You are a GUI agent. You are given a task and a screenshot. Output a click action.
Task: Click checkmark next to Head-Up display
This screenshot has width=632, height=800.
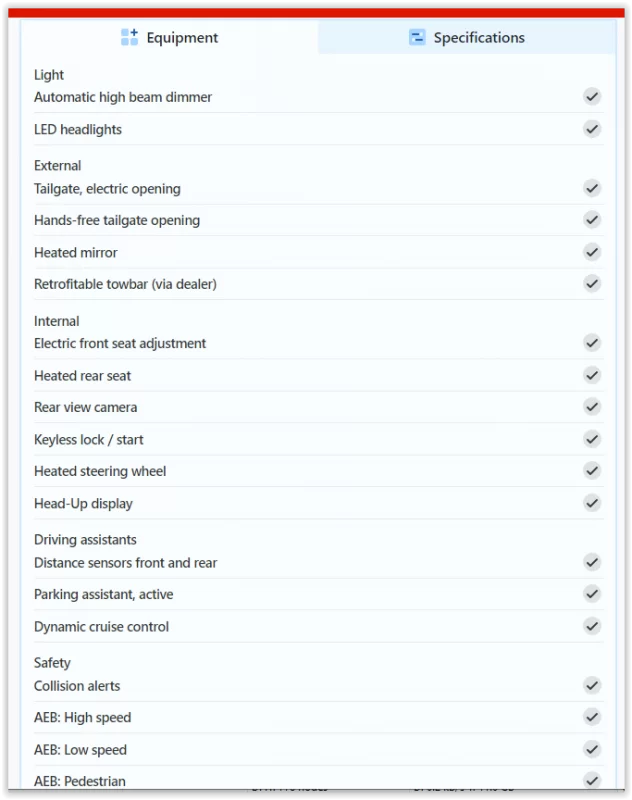(x=592, y=503)
